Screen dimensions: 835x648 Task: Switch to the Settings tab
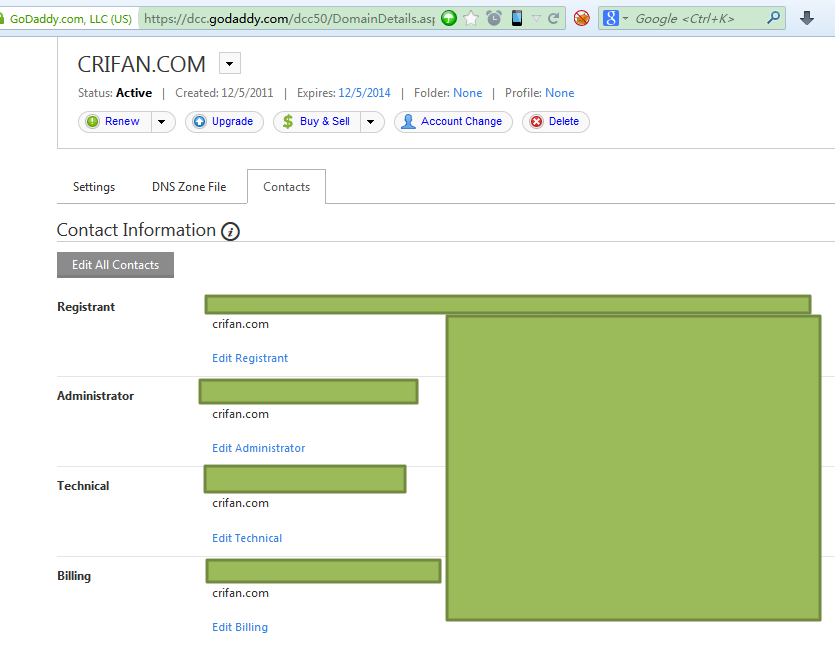(94, 187)
